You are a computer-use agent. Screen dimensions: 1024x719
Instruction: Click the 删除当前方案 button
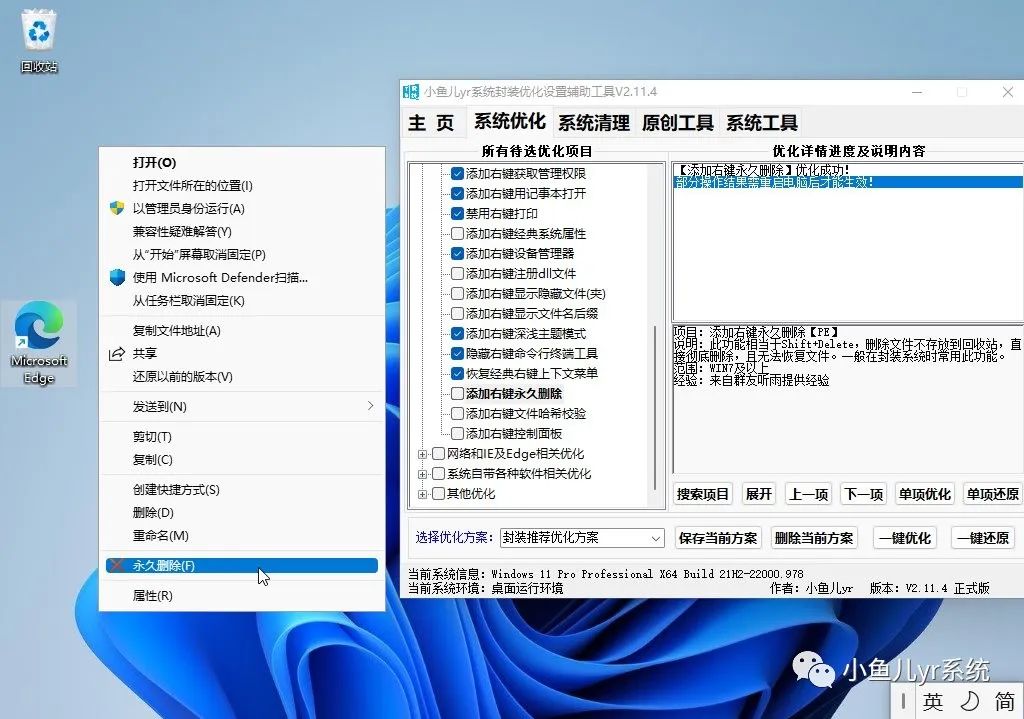pyautogui.click(x=814, y=538)
